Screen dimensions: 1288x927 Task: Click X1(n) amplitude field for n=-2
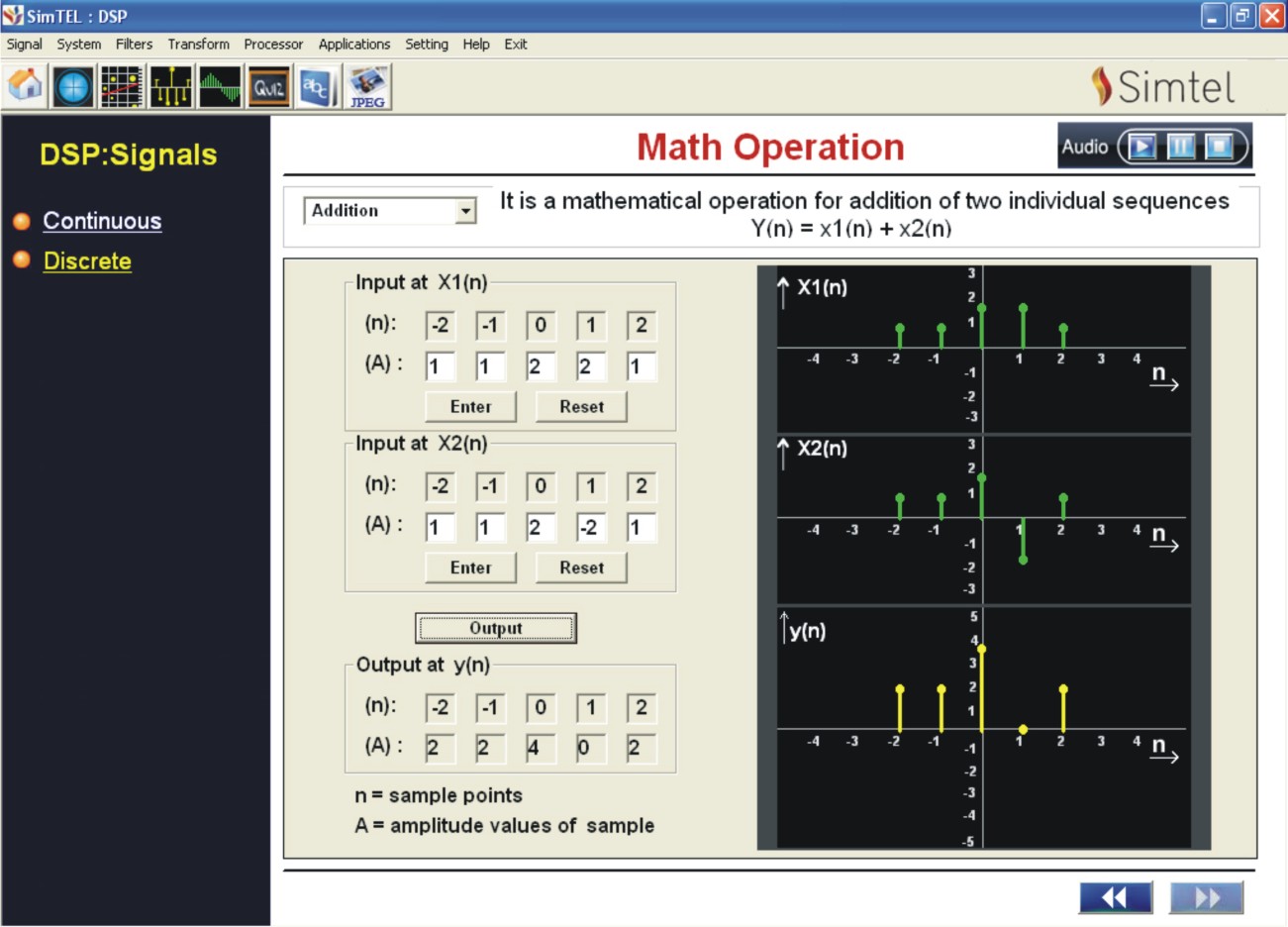441,366
